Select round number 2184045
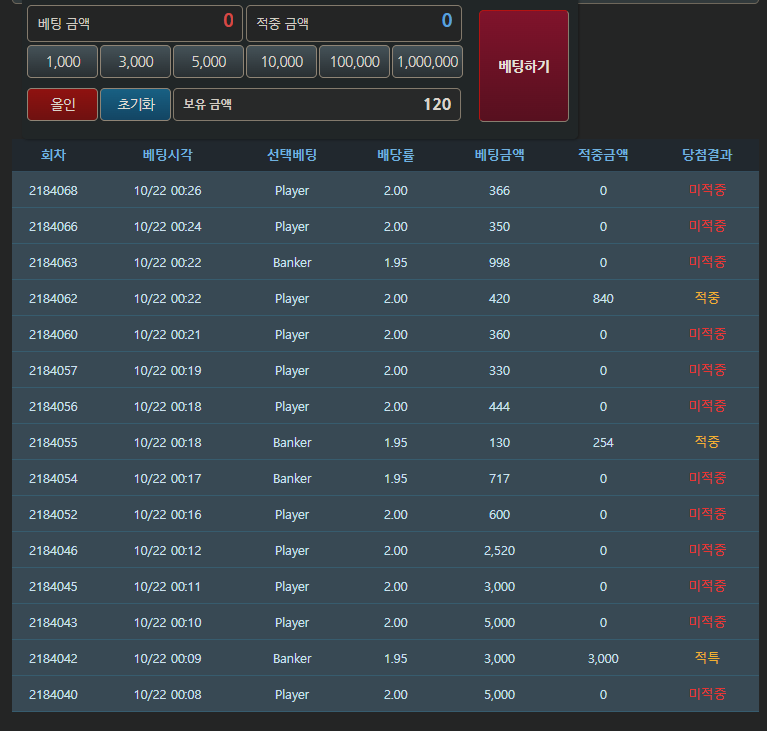This screenshot has width=767, height=731. pos(53,586)
